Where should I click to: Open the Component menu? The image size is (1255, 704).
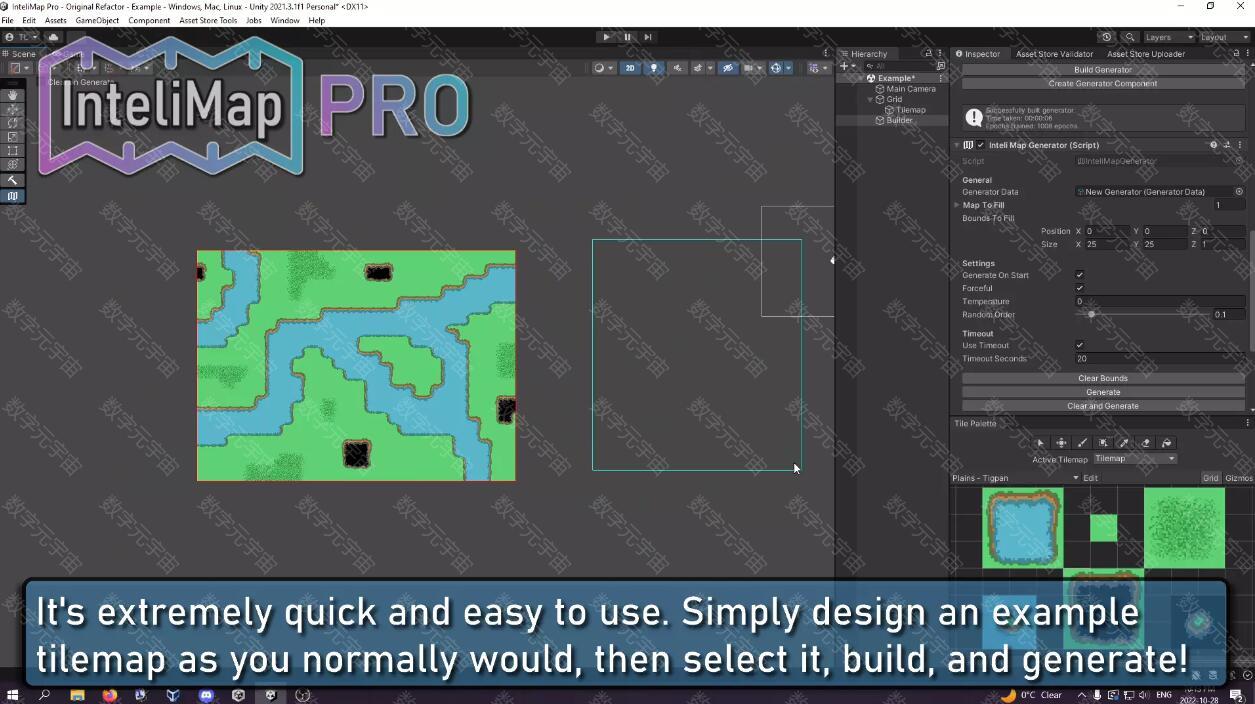149,20
